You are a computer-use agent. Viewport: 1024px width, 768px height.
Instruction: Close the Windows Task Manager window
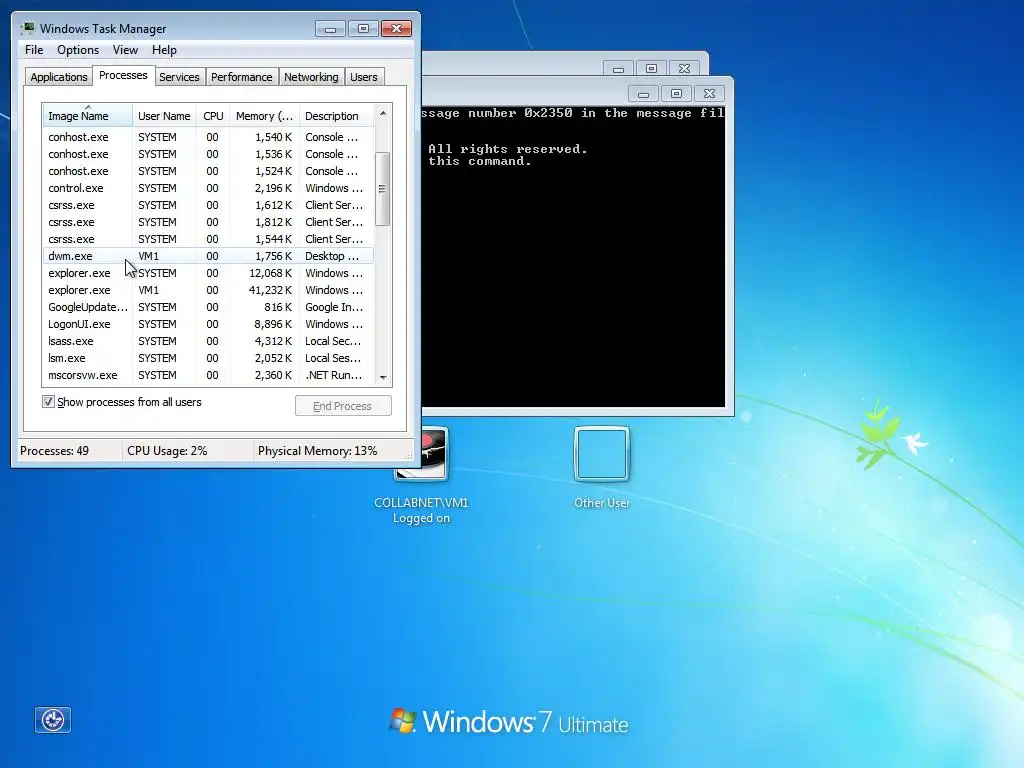point(396,29)
